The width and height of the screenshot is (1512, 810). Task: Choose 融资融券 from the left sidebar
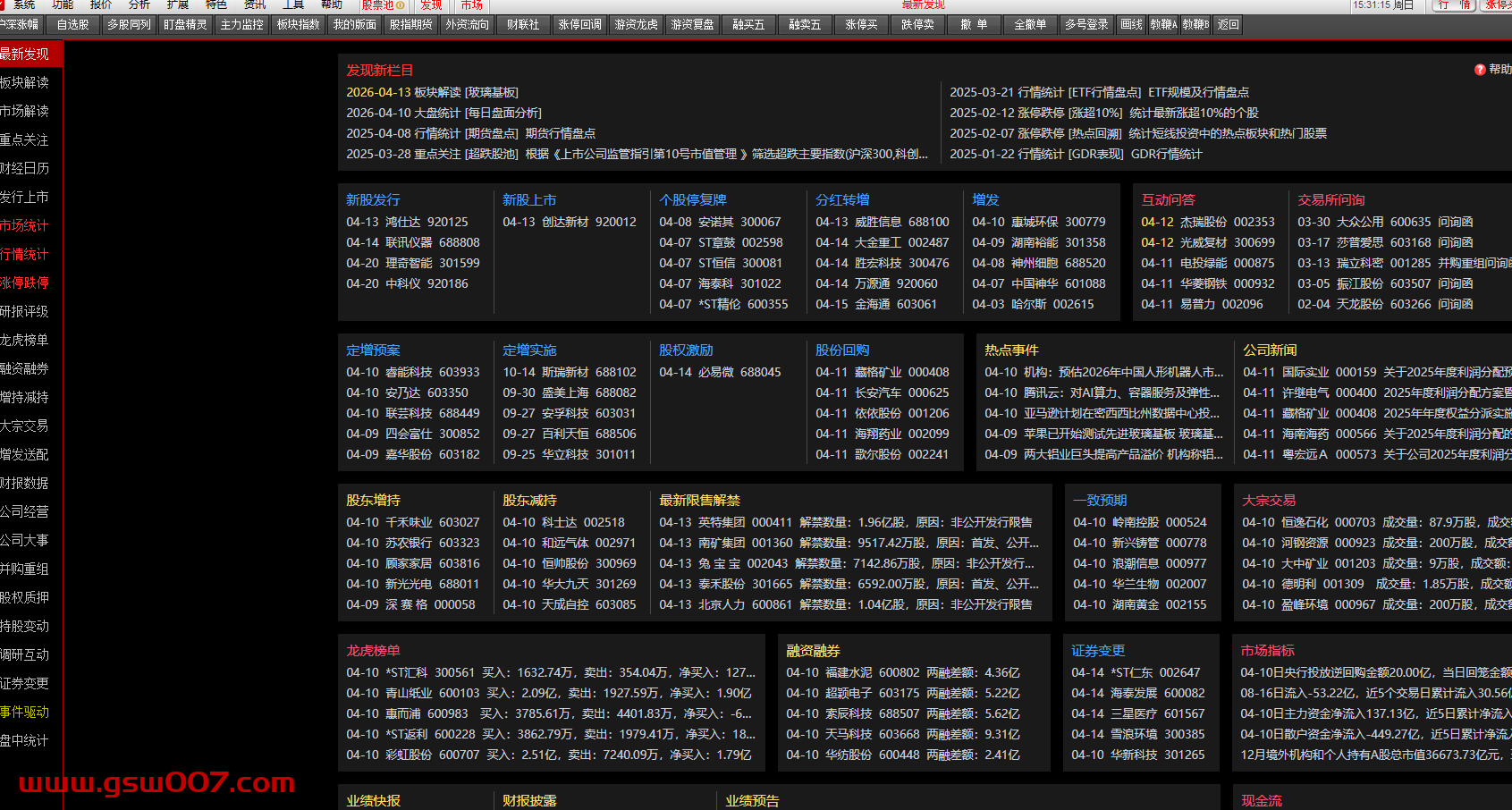pos(25,368)
